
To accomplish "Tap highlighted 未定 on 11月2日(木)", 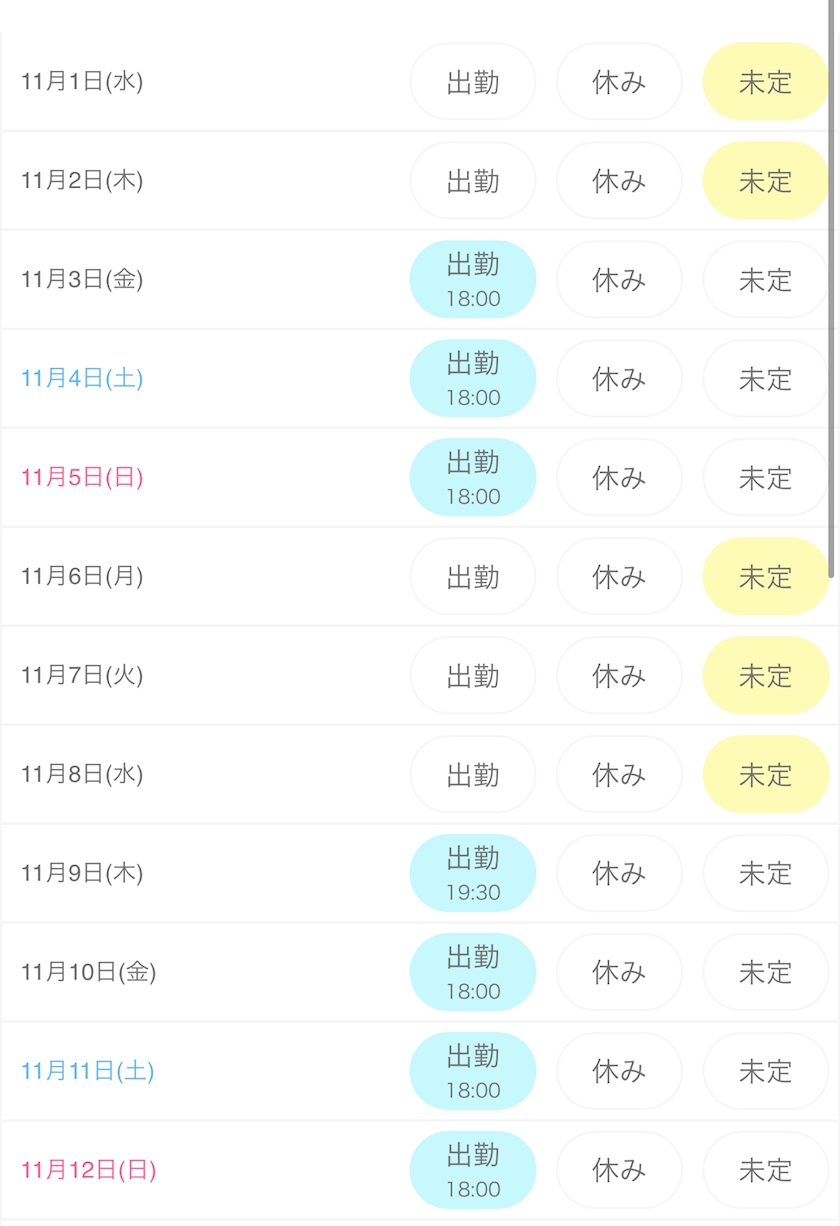I will [x=765, y=181].
